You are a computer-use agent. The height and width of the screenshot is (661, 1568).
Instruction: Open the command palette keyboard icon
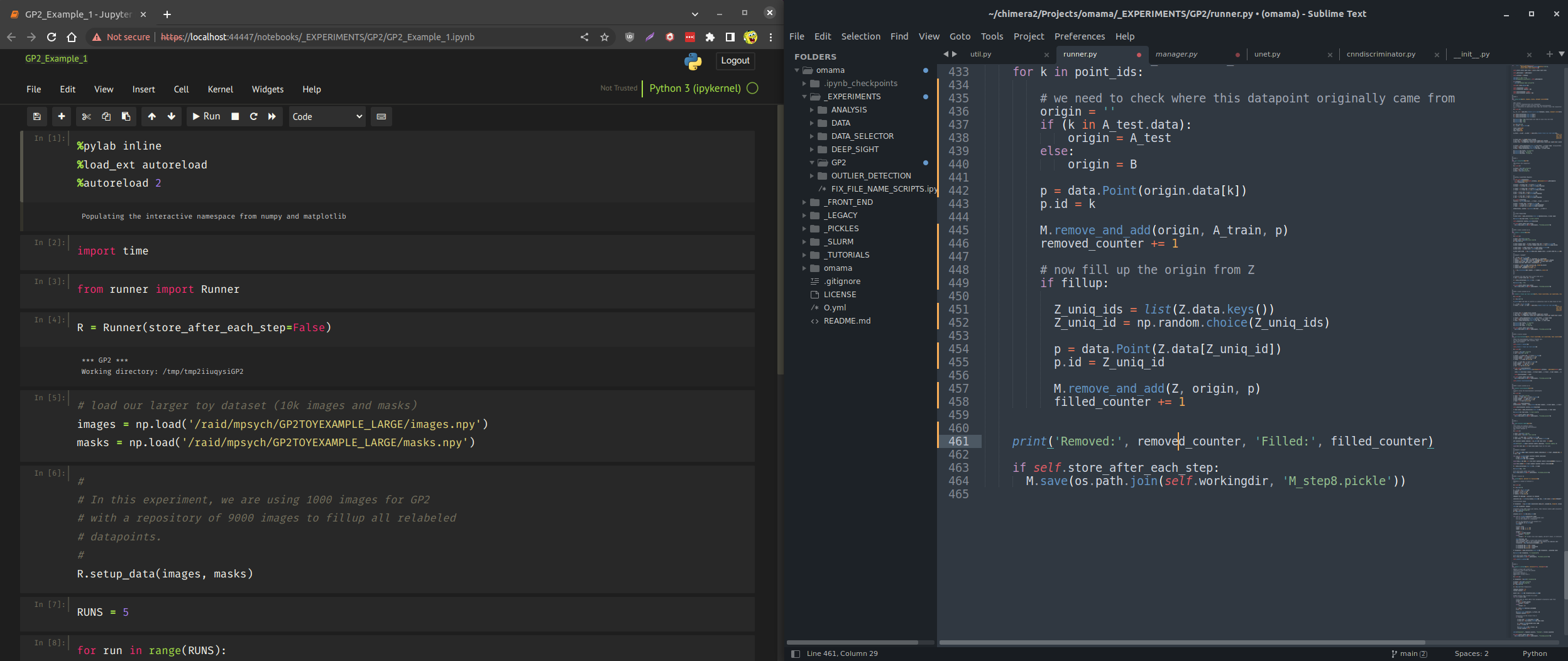tap(381, 116)
